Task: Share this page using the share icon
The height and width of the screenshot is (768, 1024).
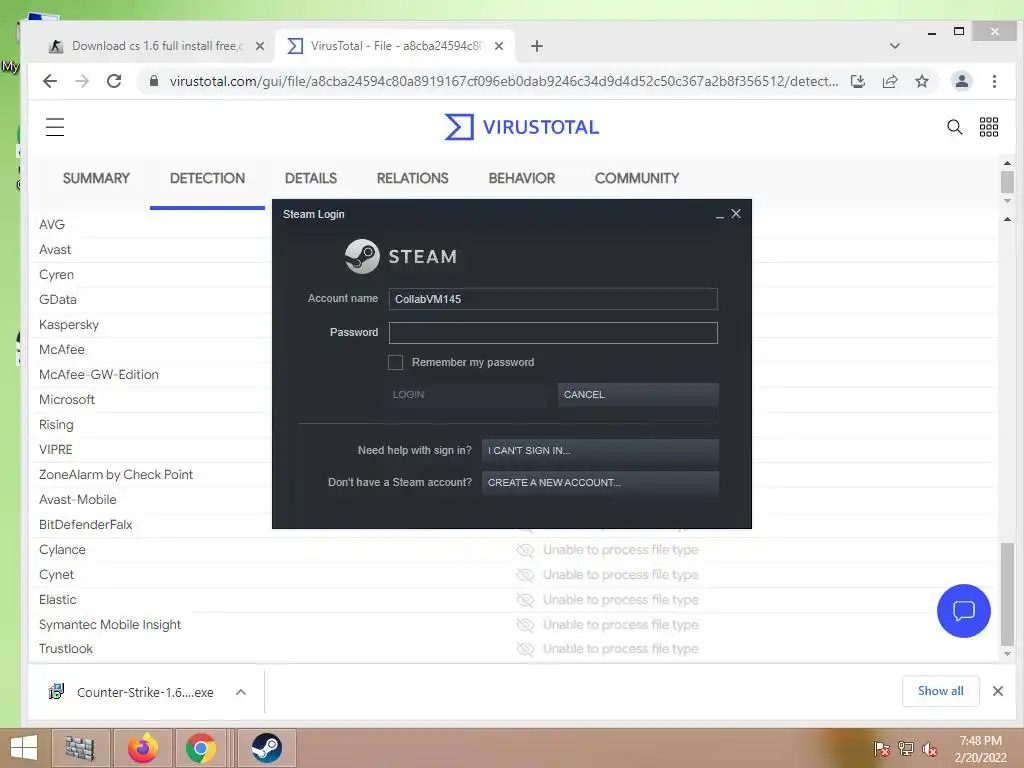Action: pyautogui.click(x=889, y=81)
